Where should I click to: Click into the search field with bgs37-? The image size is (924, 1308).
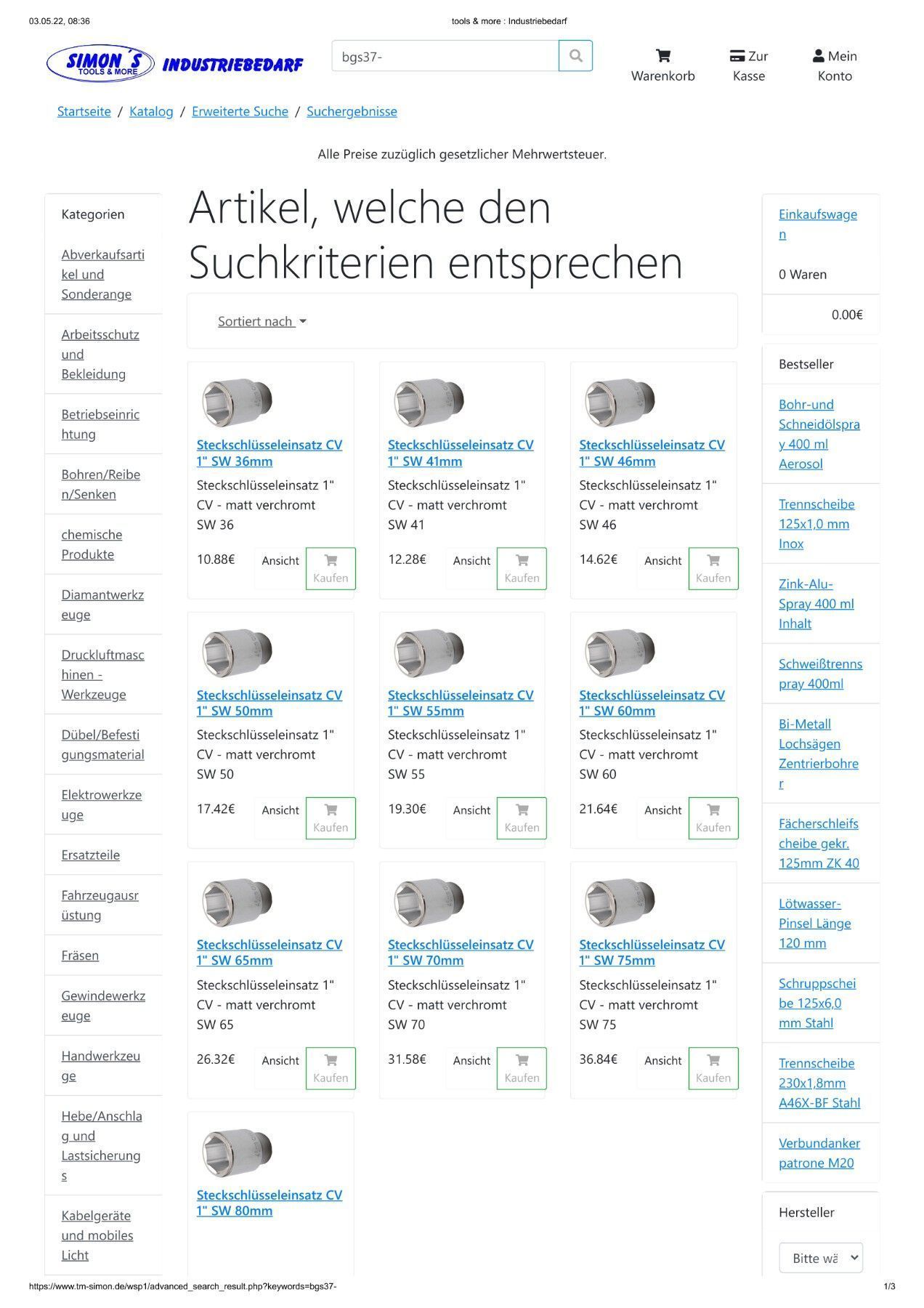point(445,56)
